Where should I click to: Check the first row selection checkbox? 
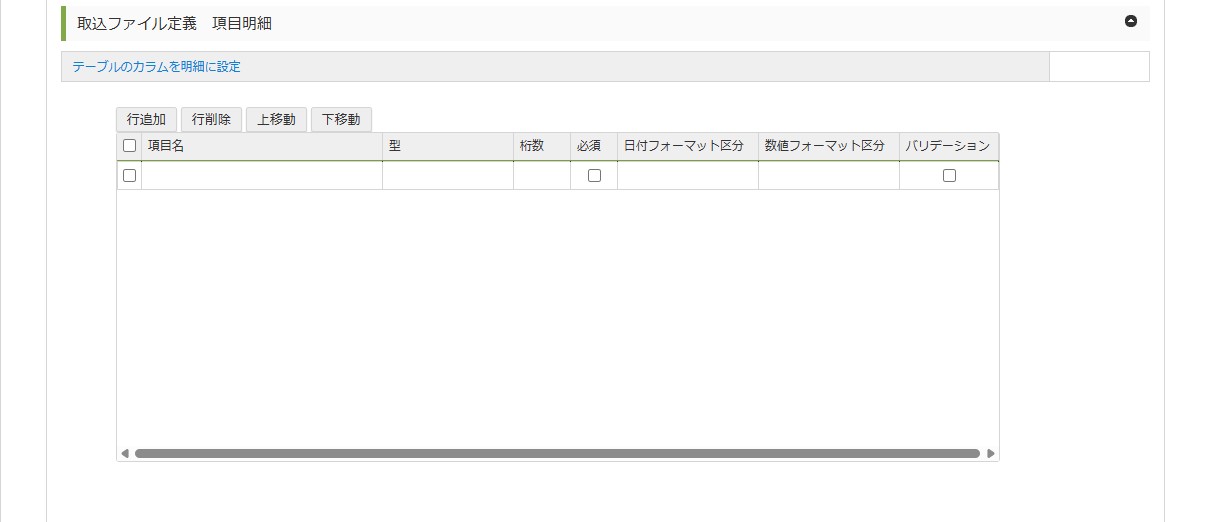[x=129, y=176]
